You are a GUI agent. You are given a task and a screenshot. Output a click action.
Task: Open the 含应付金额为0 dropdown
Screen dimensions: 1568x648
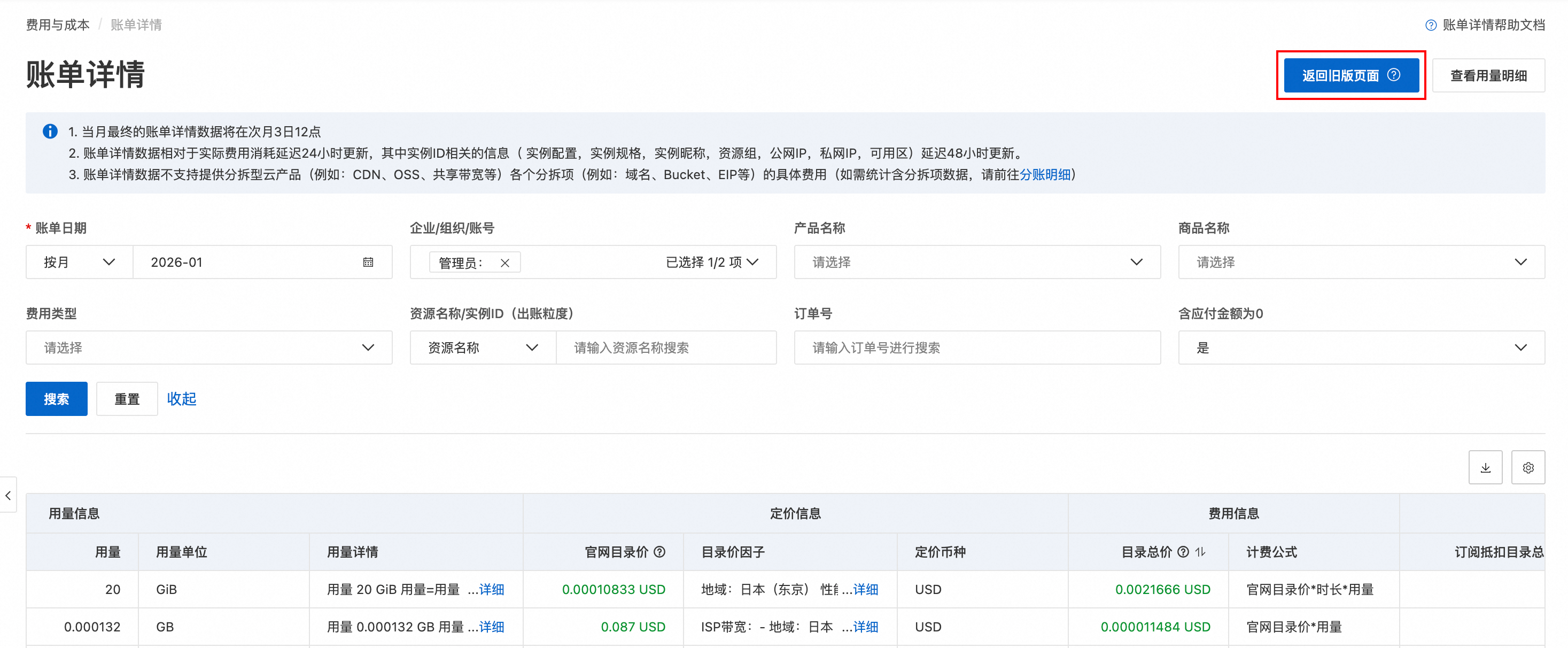coord(1361,348)
